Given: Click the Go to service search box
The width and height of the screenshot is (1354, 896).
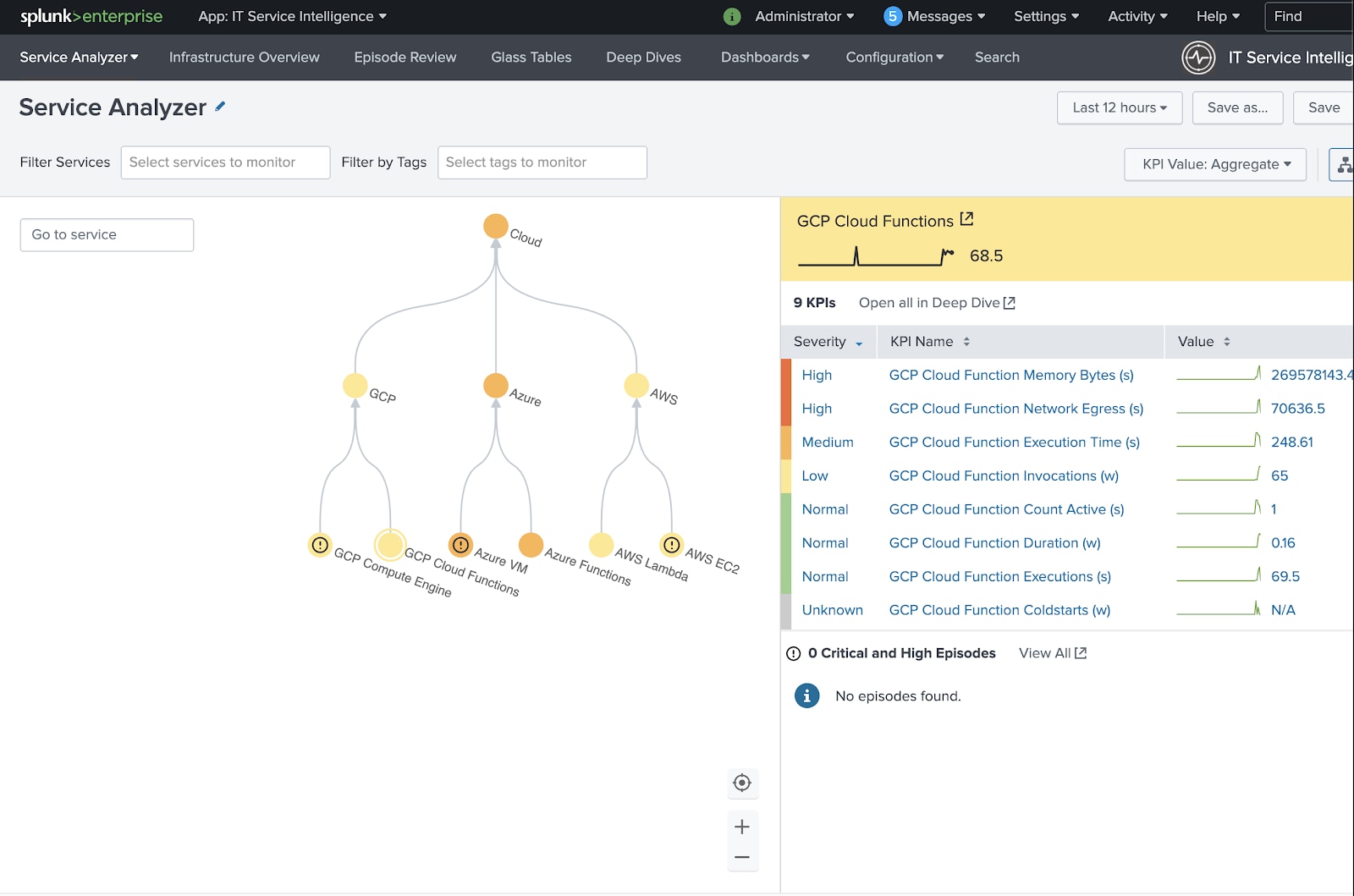Looking at the screenshot, I should (107, 235).
